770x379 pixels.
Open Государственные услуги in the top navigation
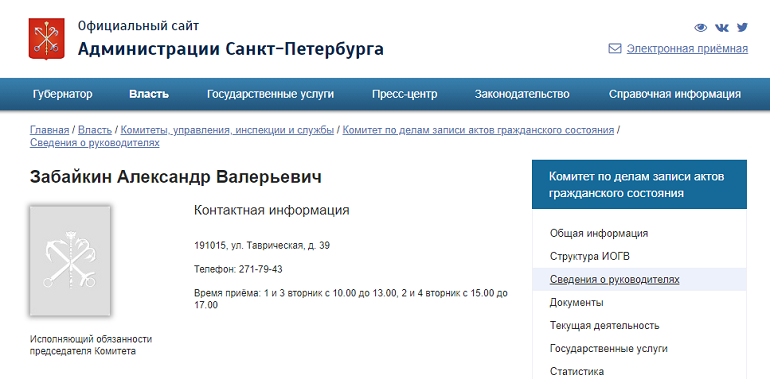click(270, 94)
